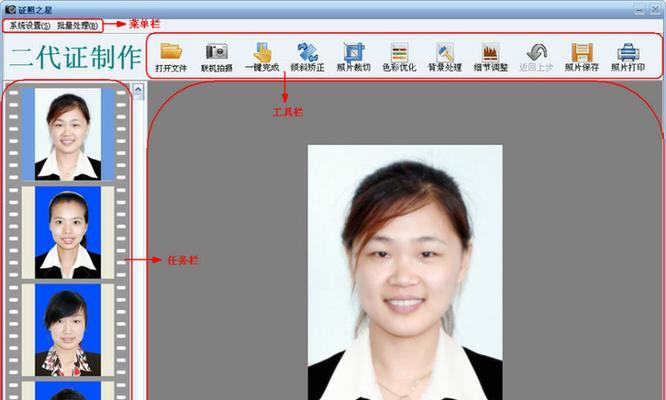
Task: Click 返回上步 undo step icon
Action: tap(536, 57)
